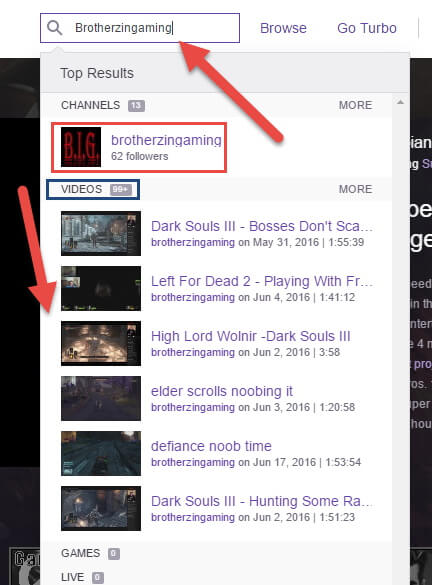Click the Top Results heading
Image resolution: width=432 pixels, height=585 pixels.
tap(97, 73)
